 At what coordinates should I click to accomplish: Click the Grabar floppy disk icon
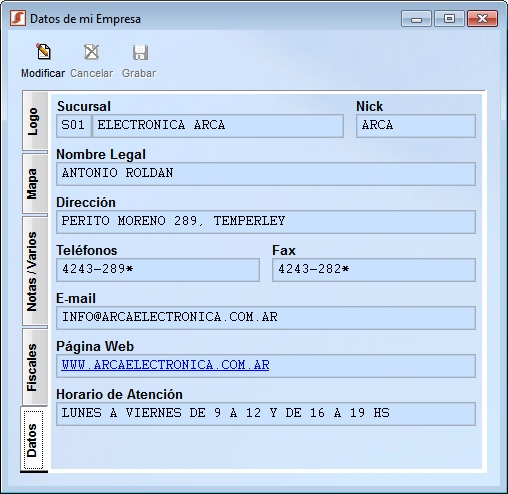pyautogui.click(x=140, y=52)
